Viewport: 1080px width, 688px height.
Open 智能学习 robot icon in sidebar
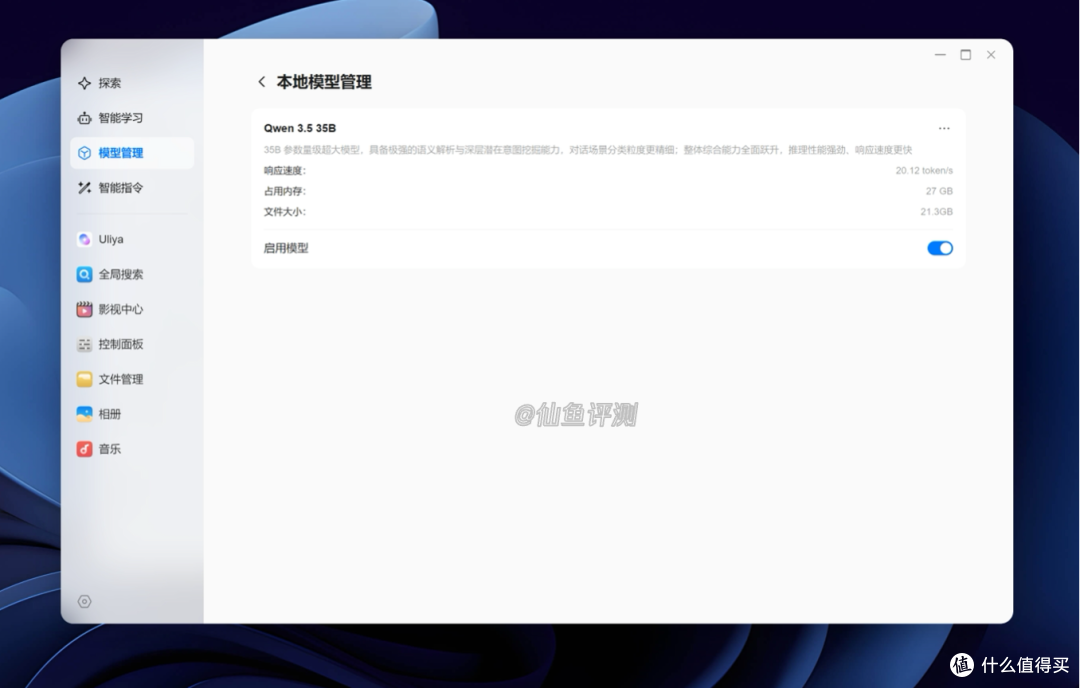point(85,118)
